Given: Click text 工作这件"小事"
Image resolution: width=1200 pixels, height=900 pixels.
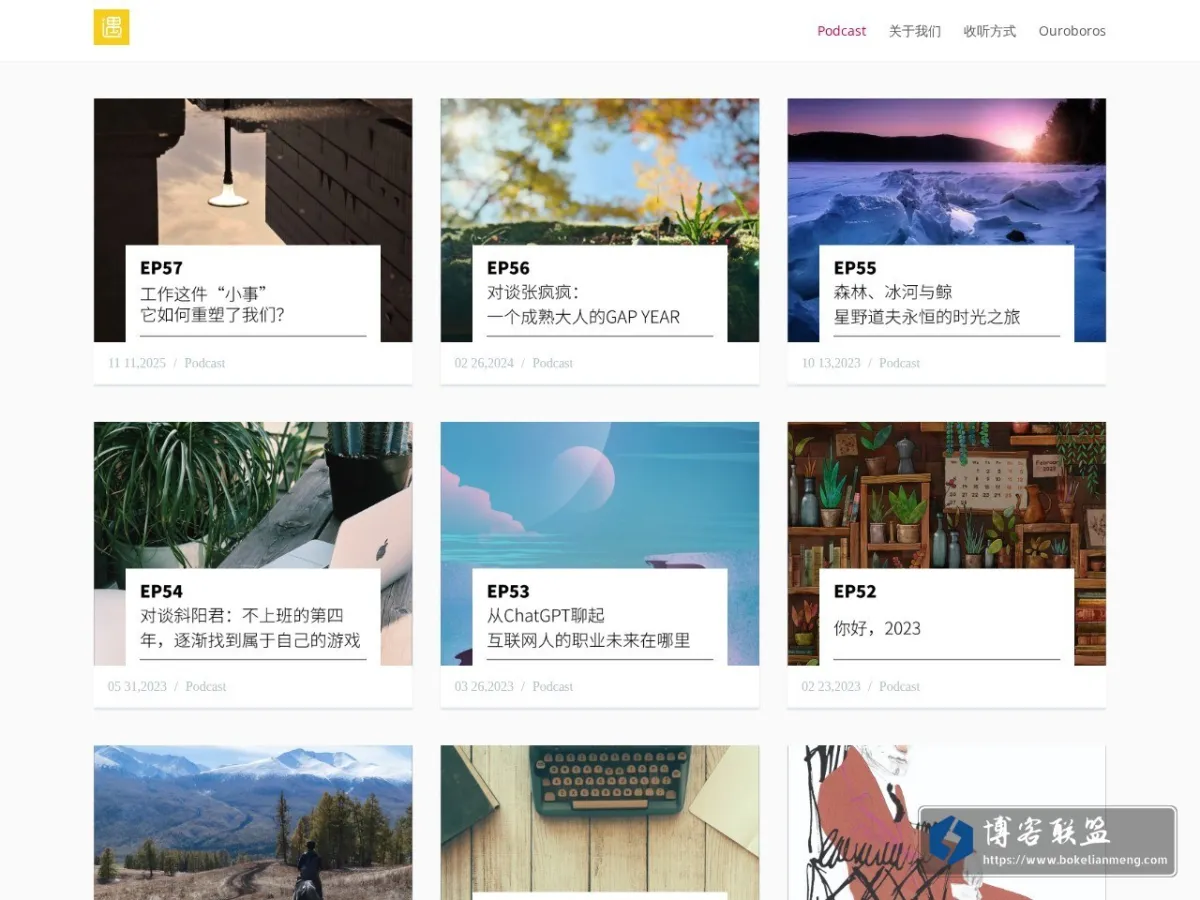Looking at the screenshot, I should pos(203,293).
